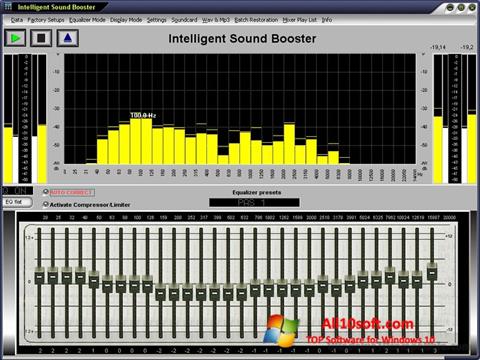Image resolution: width=480 pixels, height=360 pixels.
Task: Click the 100 Hz equalizer slider knob
Action: [x=134, y=284]
